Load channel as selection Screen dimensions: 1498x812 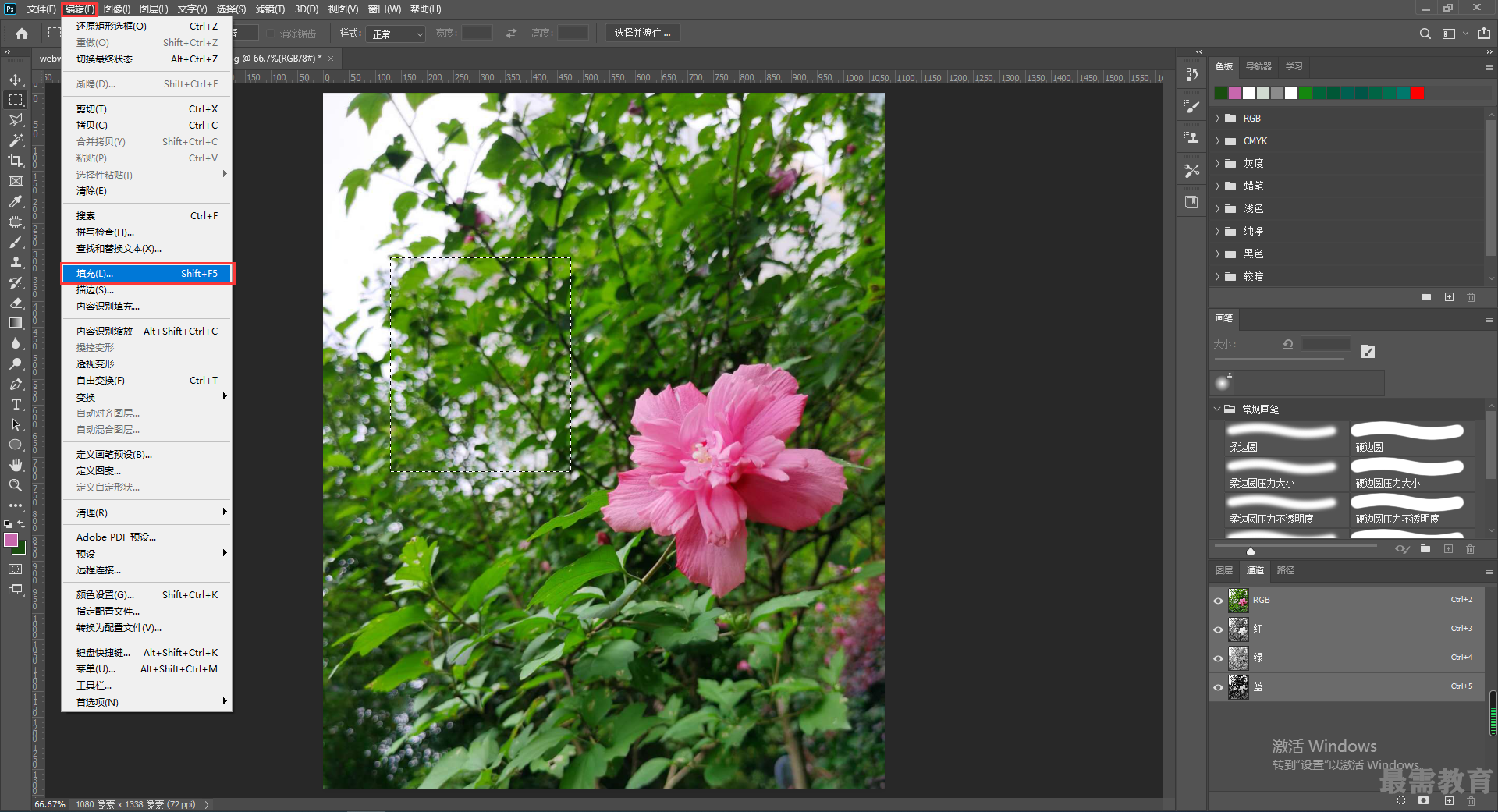[x=1401, y=801]
